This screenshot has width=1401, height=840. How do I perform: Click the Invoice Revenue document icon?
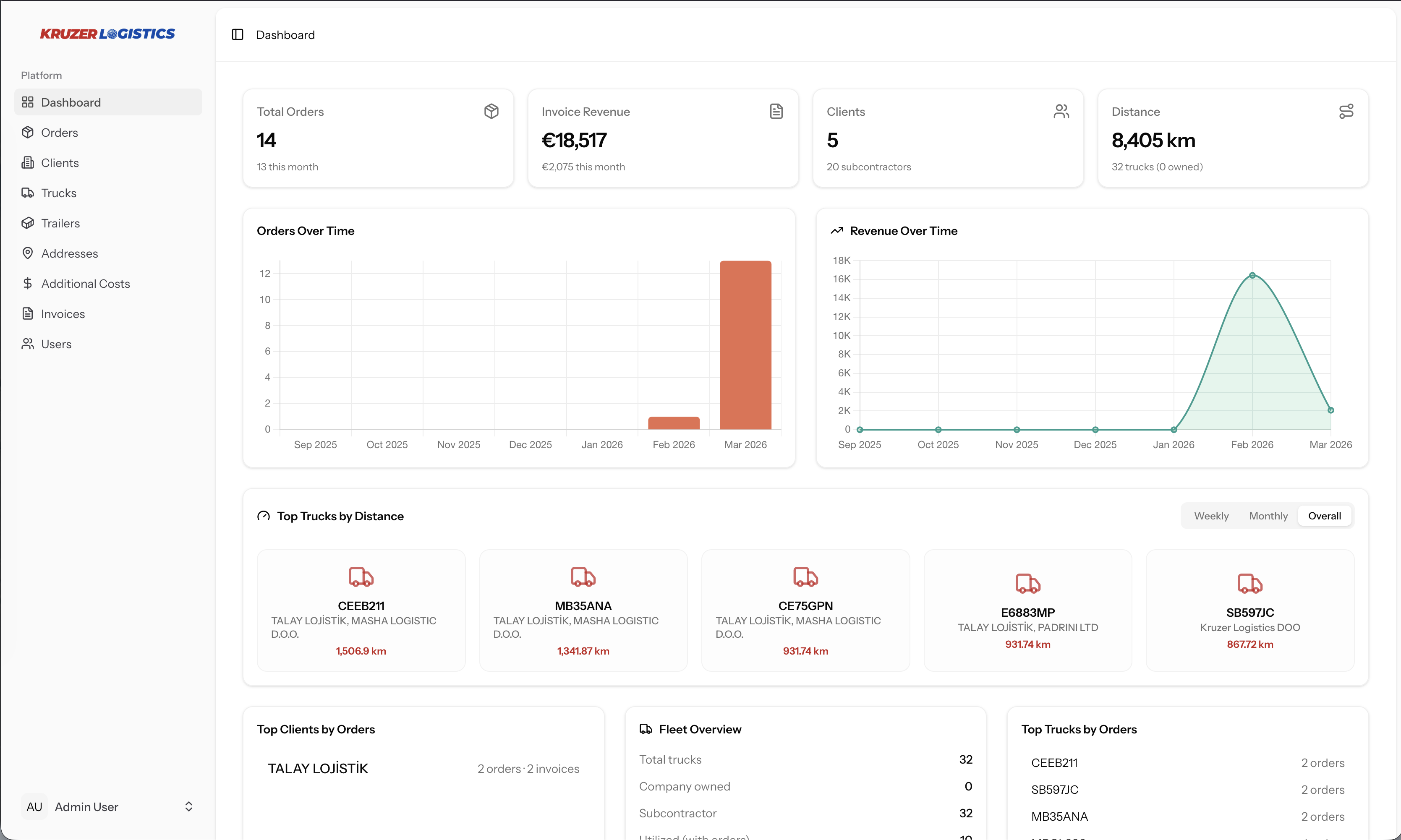pyautogui.click(x=776, y=111)
